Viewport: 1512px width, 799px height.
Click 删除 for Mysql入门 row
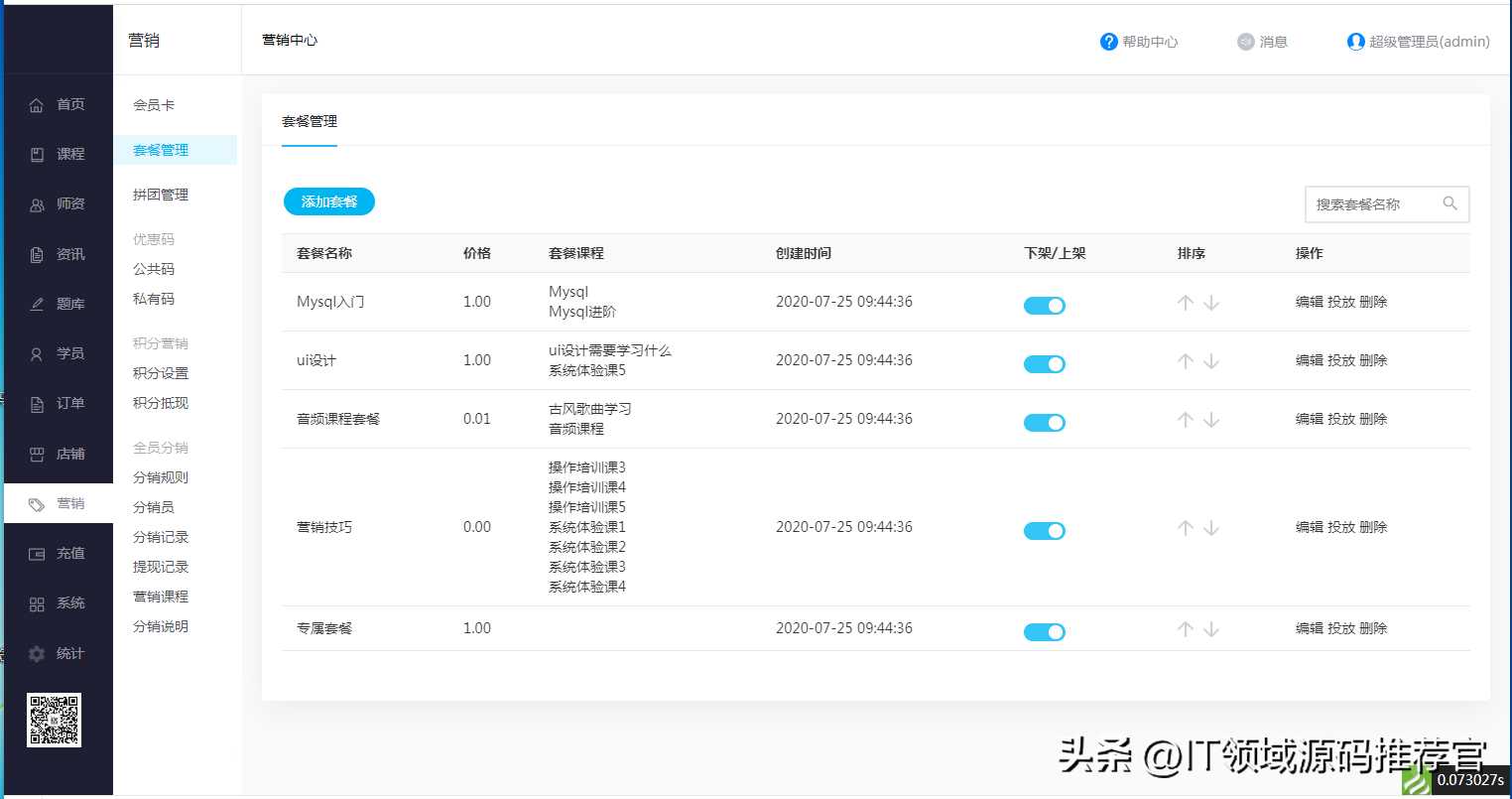pyautogui.click(x=1373, y=302)
